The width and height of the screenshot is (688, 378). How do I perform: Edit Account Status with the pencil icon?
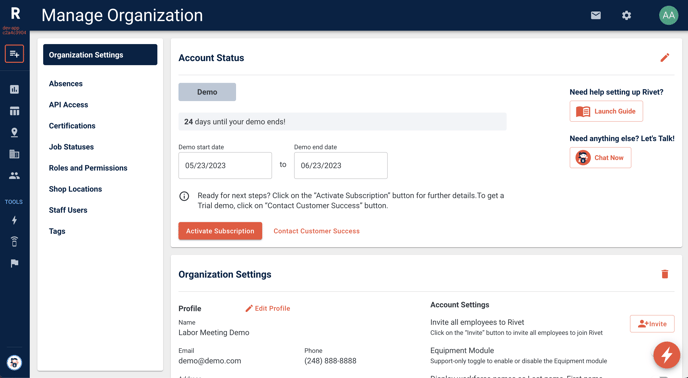665,58
